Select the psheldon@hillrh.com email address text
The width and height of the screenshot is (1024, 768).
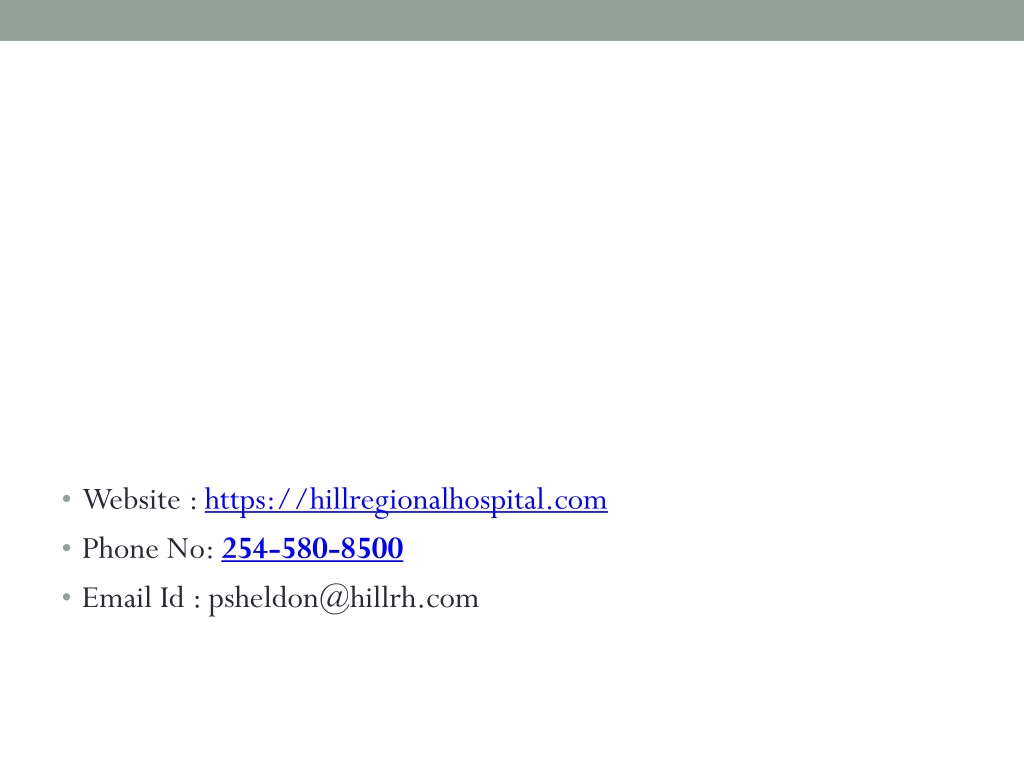344,599
